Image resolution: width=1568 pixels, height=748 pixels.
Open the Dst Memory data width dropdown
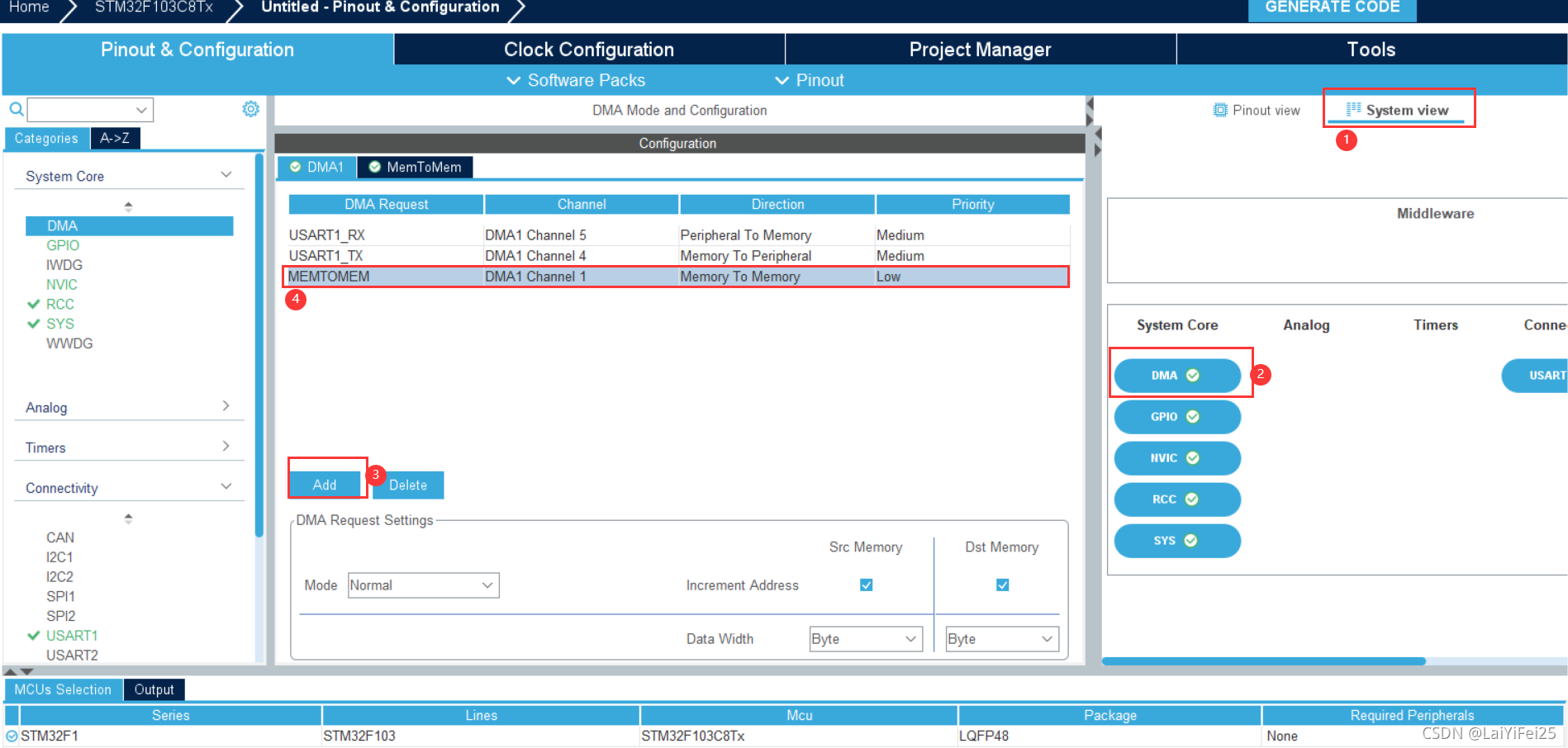(x=1002, y=638)
